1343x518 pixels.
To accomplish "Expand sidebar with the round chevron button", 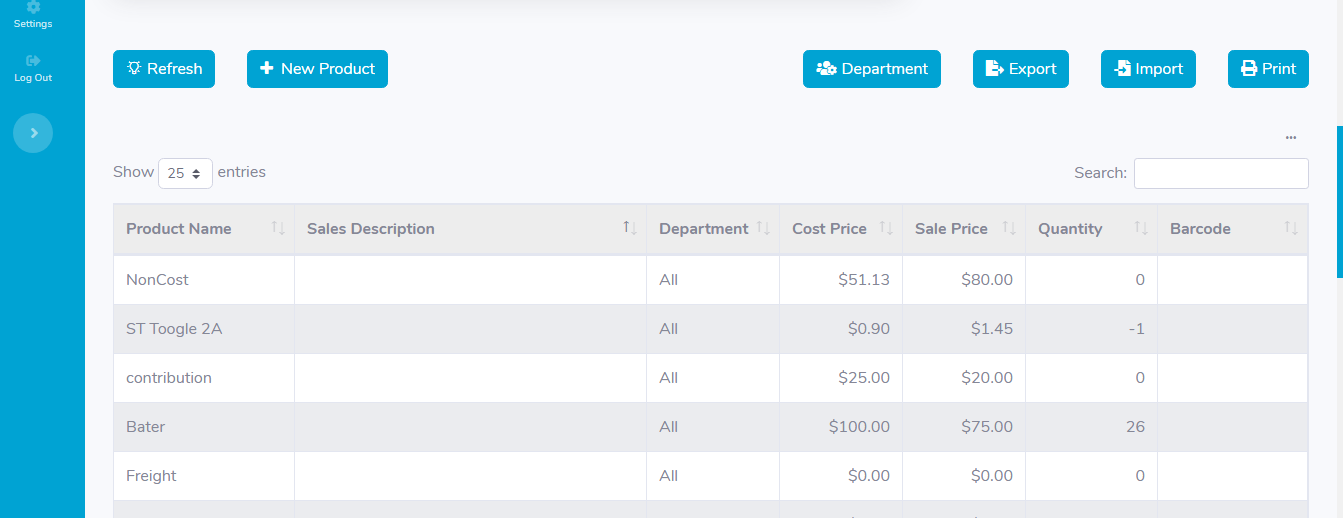I will click(33, 133).
